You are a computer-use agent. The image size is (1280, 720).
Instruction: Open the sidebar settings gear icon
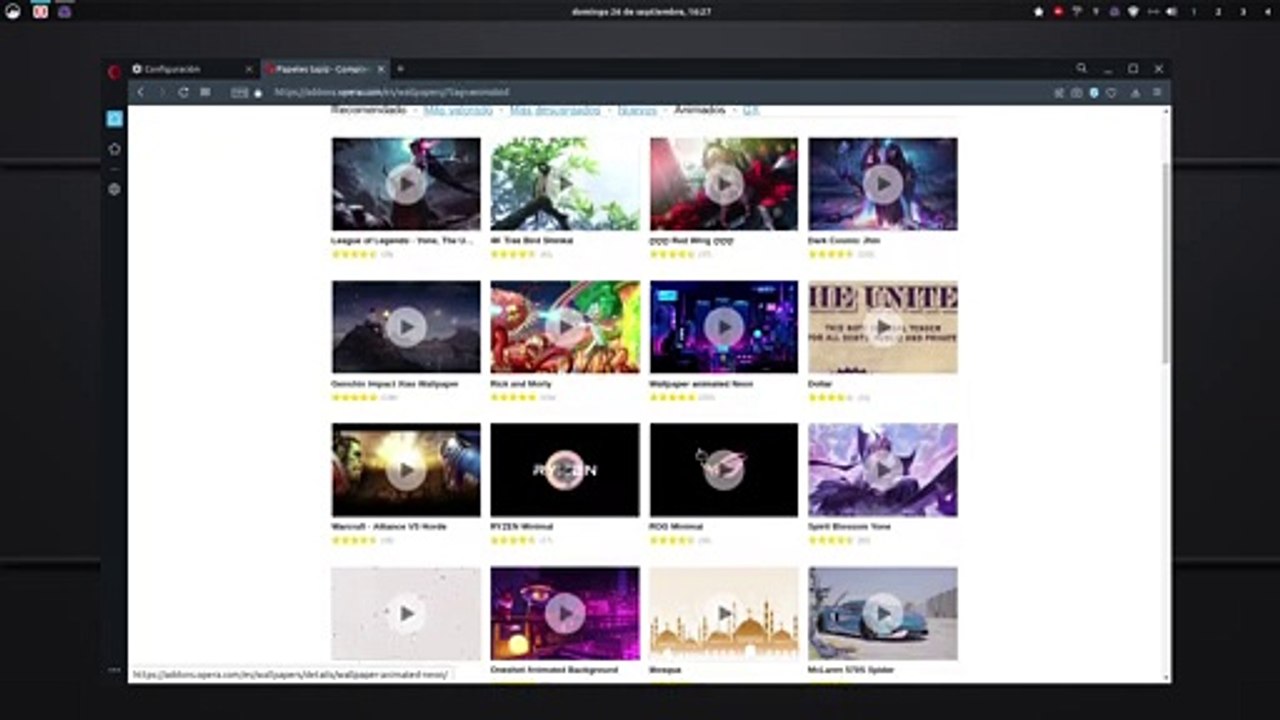click(x=115, y=189)
